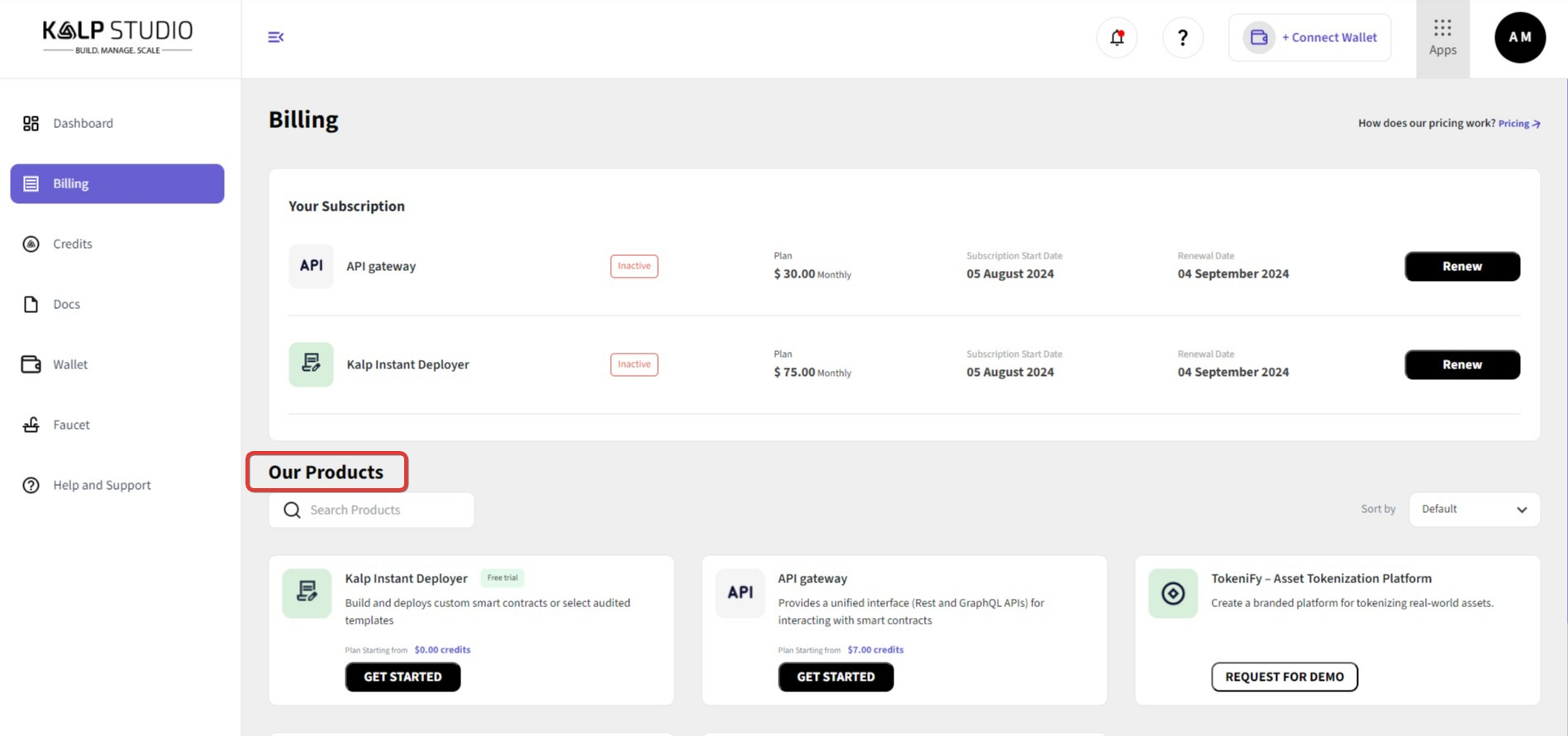Click the Search Products field
This screenshot has width=1568, height=736.
380,510
